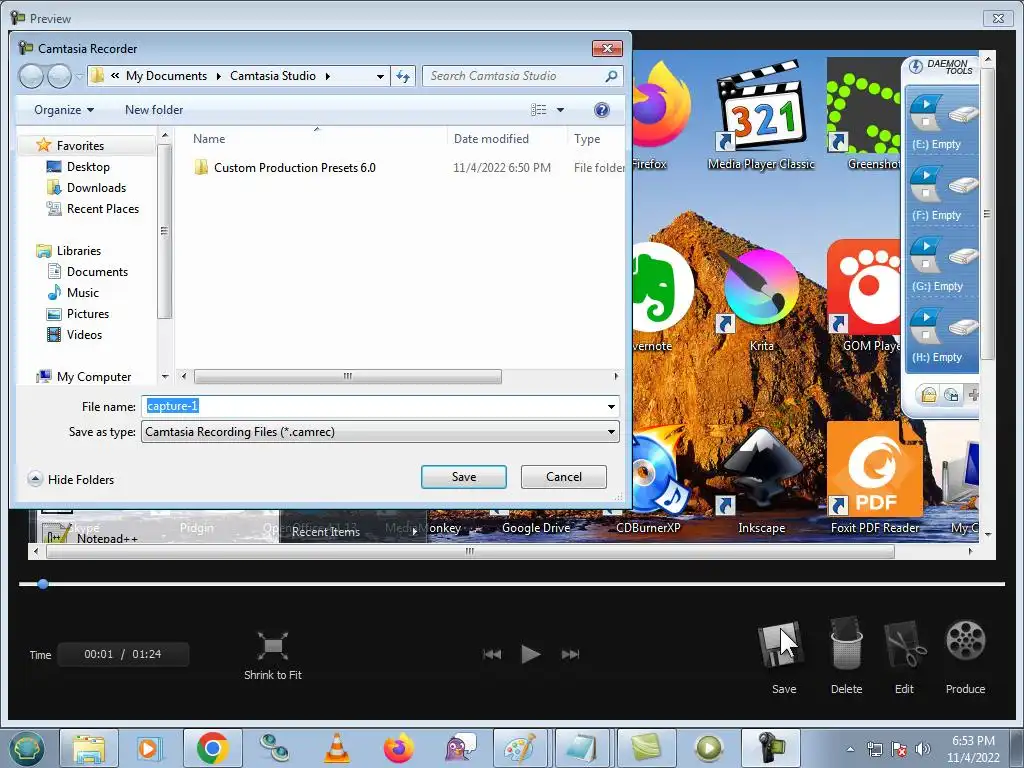Select My Computer in navigation pane
The height and width of the screenshot is (768, 1024).
tap(93, 376)
